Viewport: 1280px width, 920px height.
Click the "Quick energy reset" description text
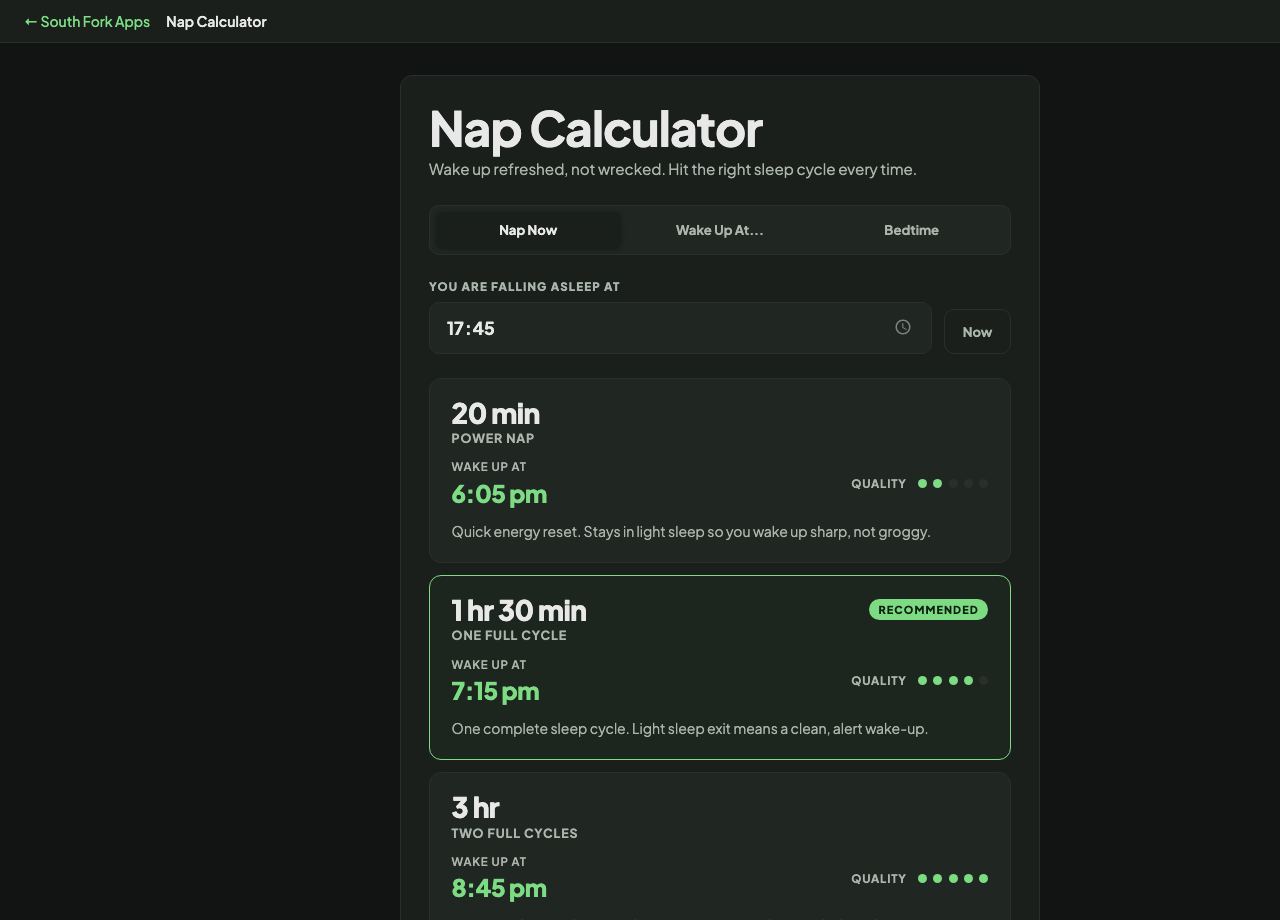[x=691, y=532]
